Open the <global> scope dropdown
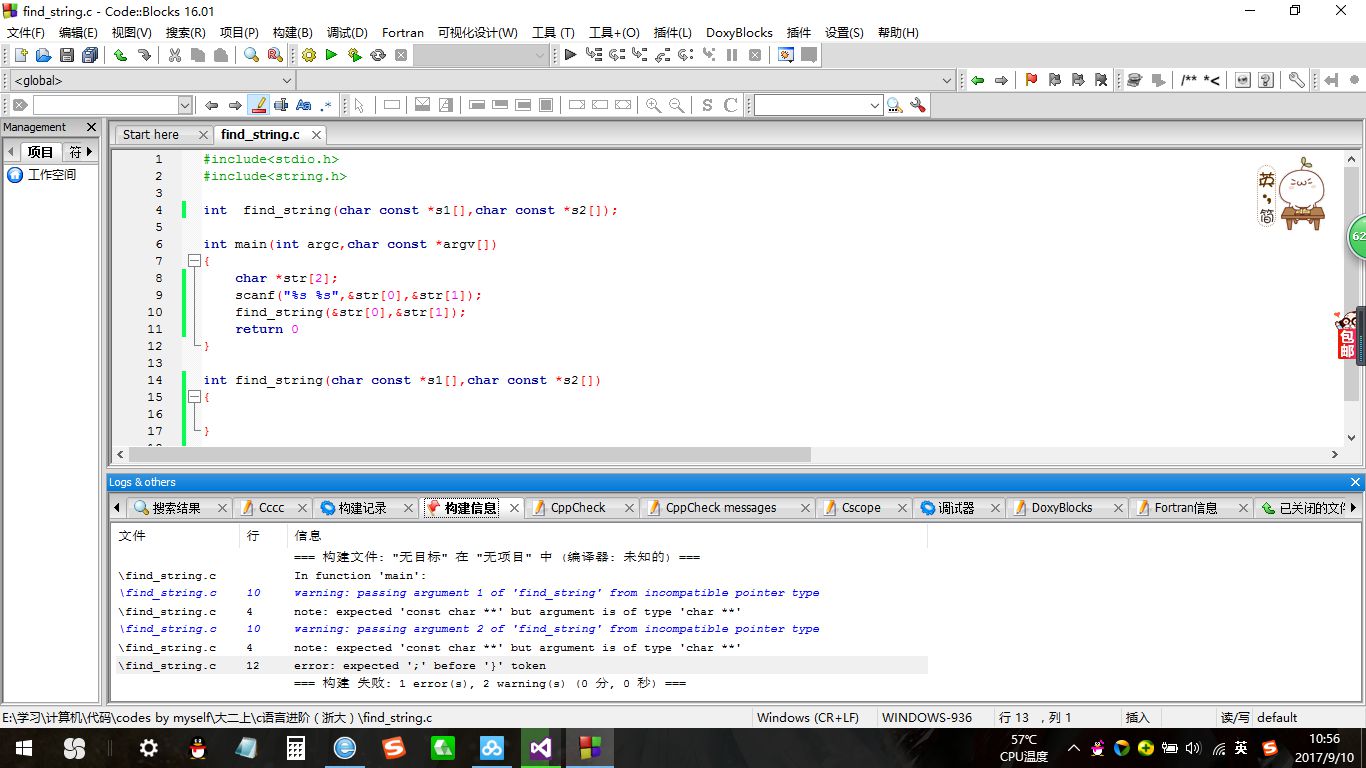Screen dimensions: 1366x768 click(150, 80)
